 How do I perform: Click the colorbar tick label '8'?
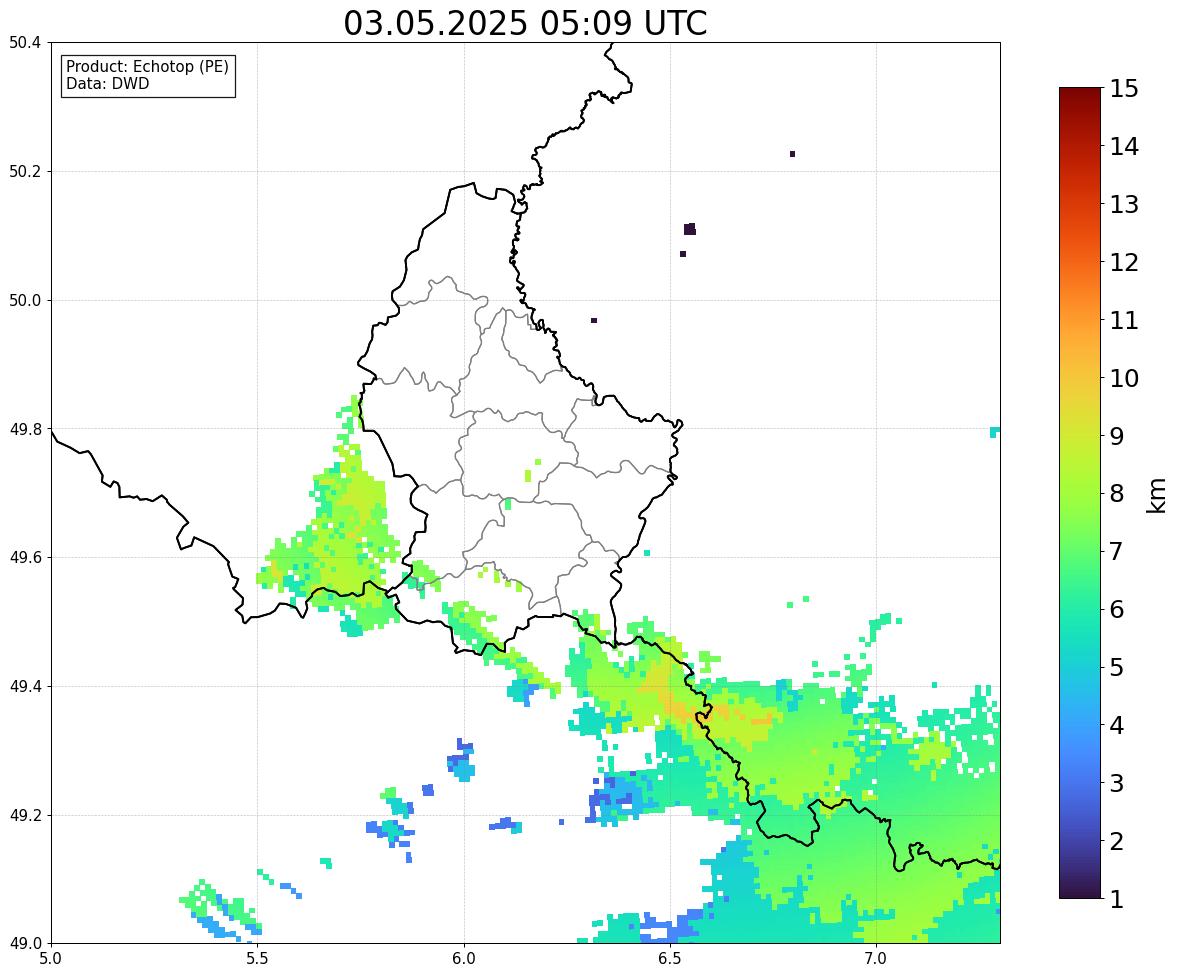[x=1117, y=494]
